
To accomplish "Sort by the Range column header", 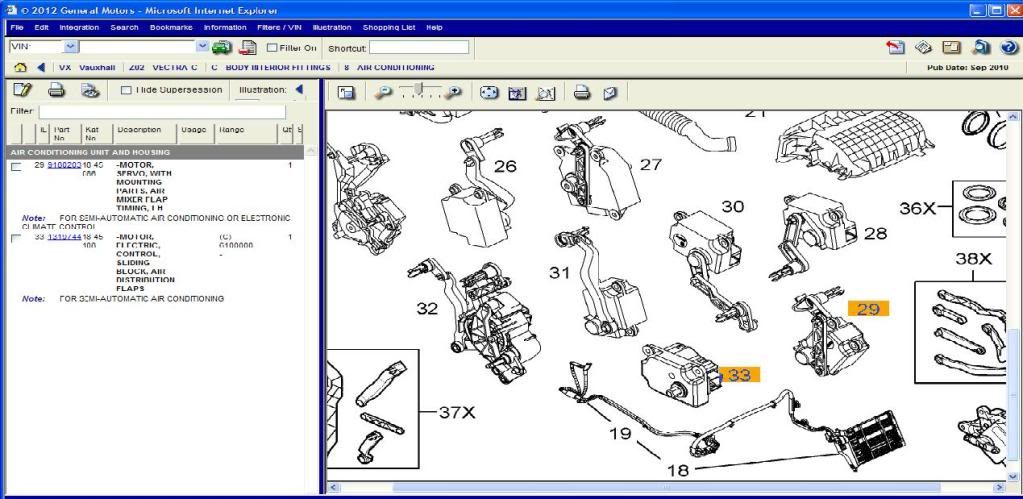I will click(232, 130).
